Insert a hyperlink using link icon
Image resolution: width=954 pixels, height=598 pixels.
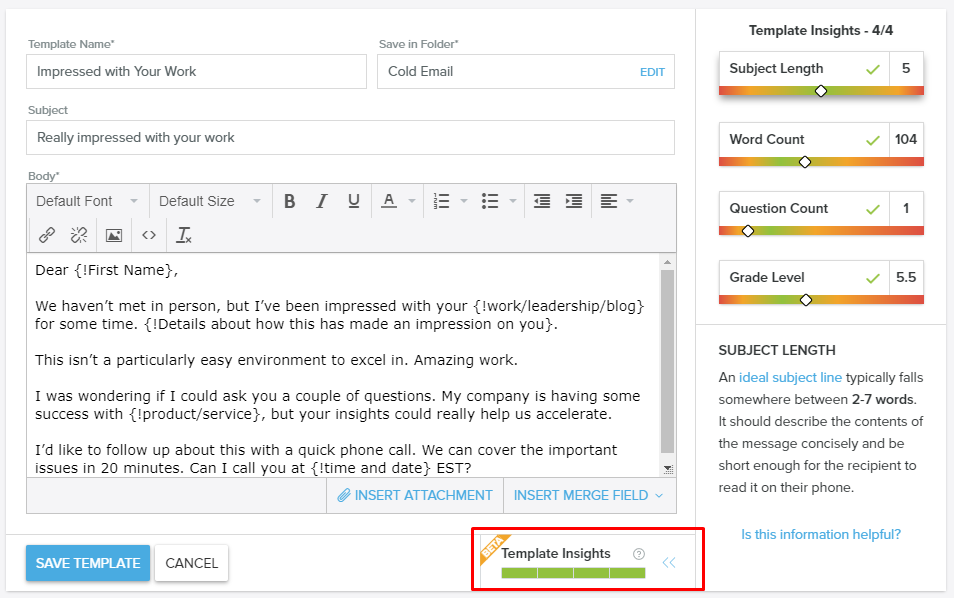(x=47, y=235)
